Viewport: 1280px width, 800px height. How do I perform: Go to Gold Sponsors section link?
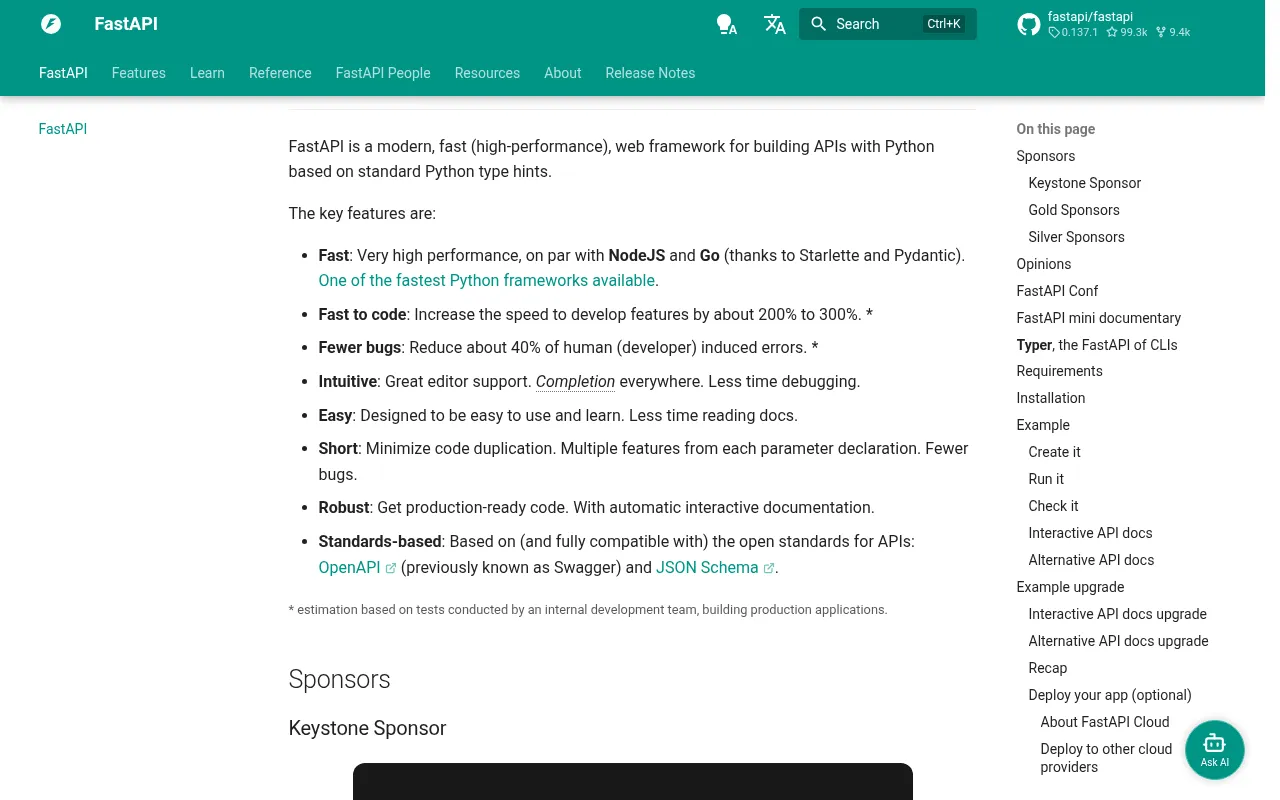[x=1074, y=210]
